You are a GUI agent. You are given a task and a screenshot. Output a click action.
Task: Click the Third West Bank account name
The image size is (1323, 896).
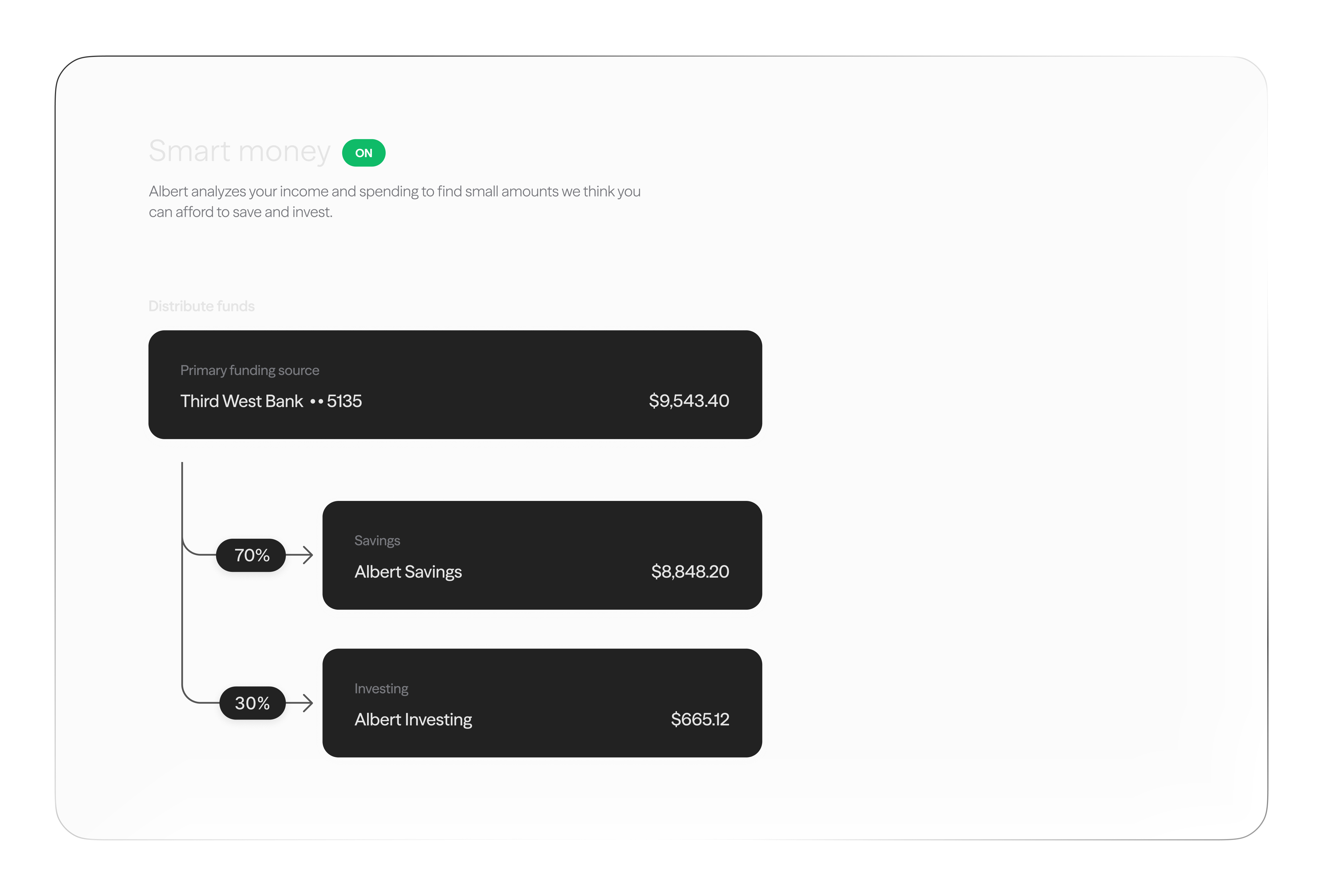tap(241, 401)
